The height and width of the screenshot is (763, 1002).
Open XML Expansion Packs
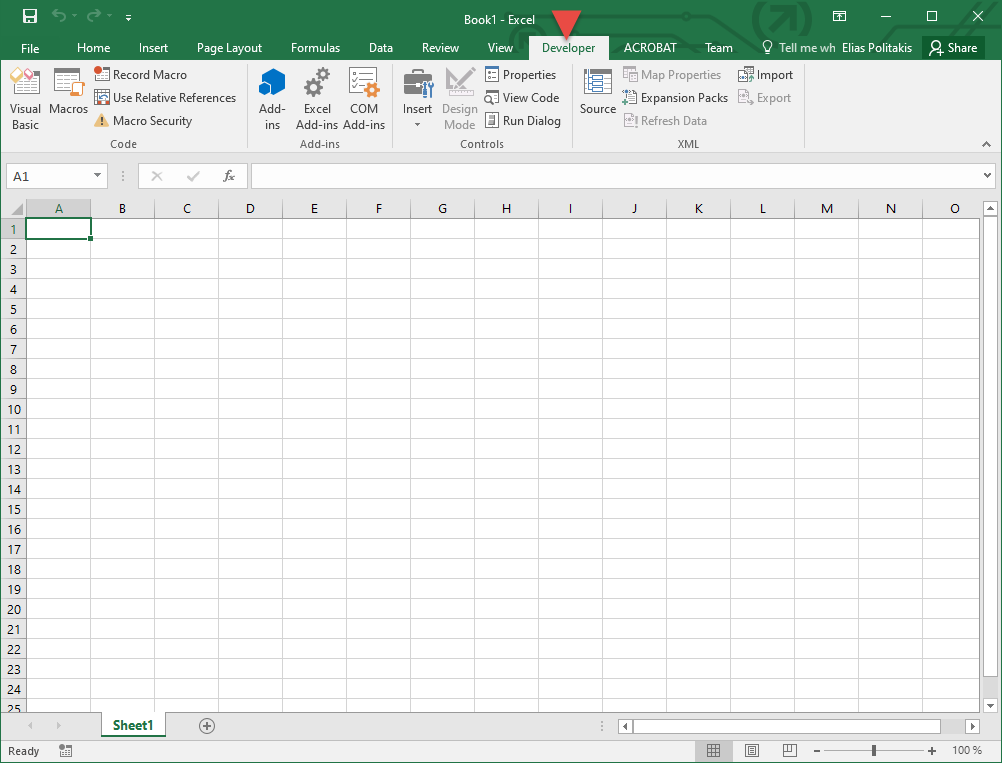[x=675, y=97]
